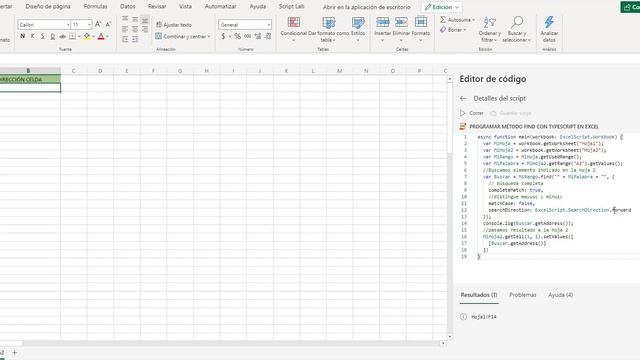Image resolution: width=640 pixels, height=360 pixels.
Task: Click Analizar datos
Action: [x=549, y=29]
